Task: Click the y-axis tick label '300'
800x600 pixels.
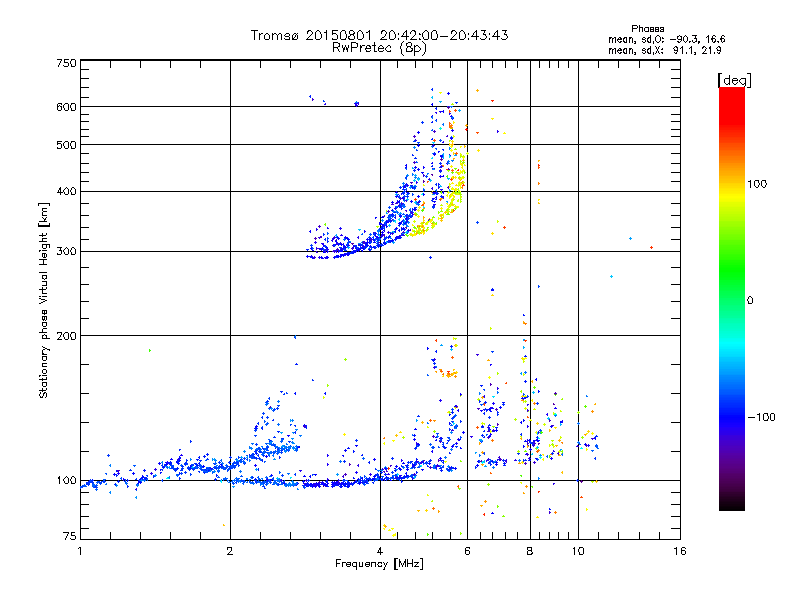Action: [x=66, y=252]
